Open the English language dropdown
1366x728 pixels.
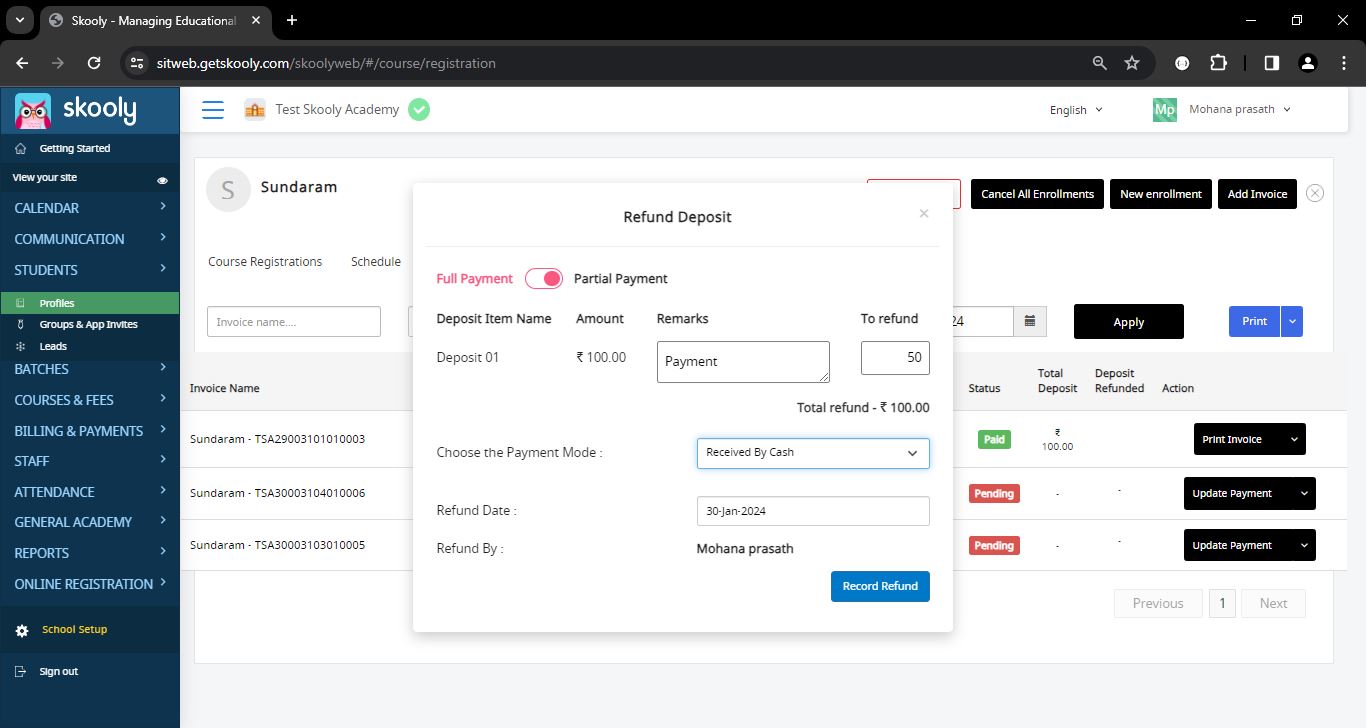(1076, 110)
